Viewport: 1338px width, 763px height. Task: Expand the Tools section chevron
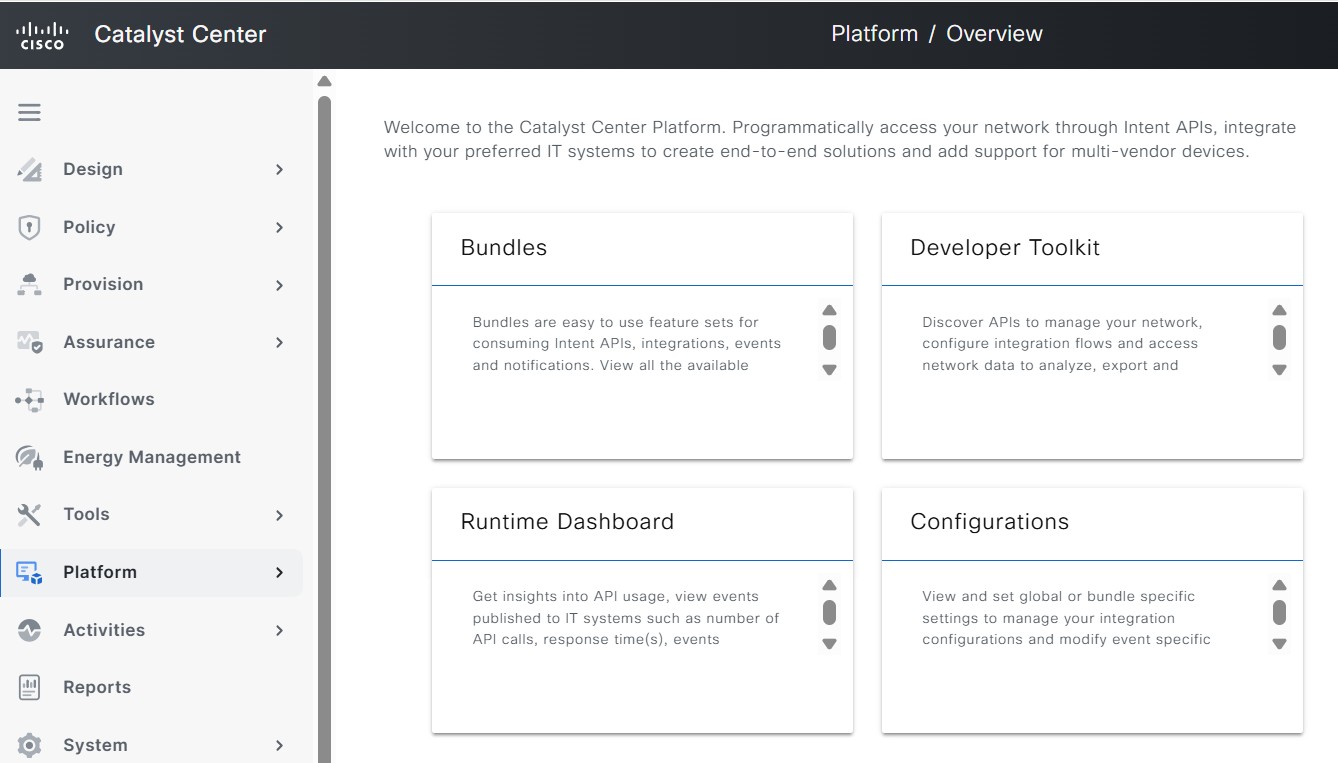280,515
